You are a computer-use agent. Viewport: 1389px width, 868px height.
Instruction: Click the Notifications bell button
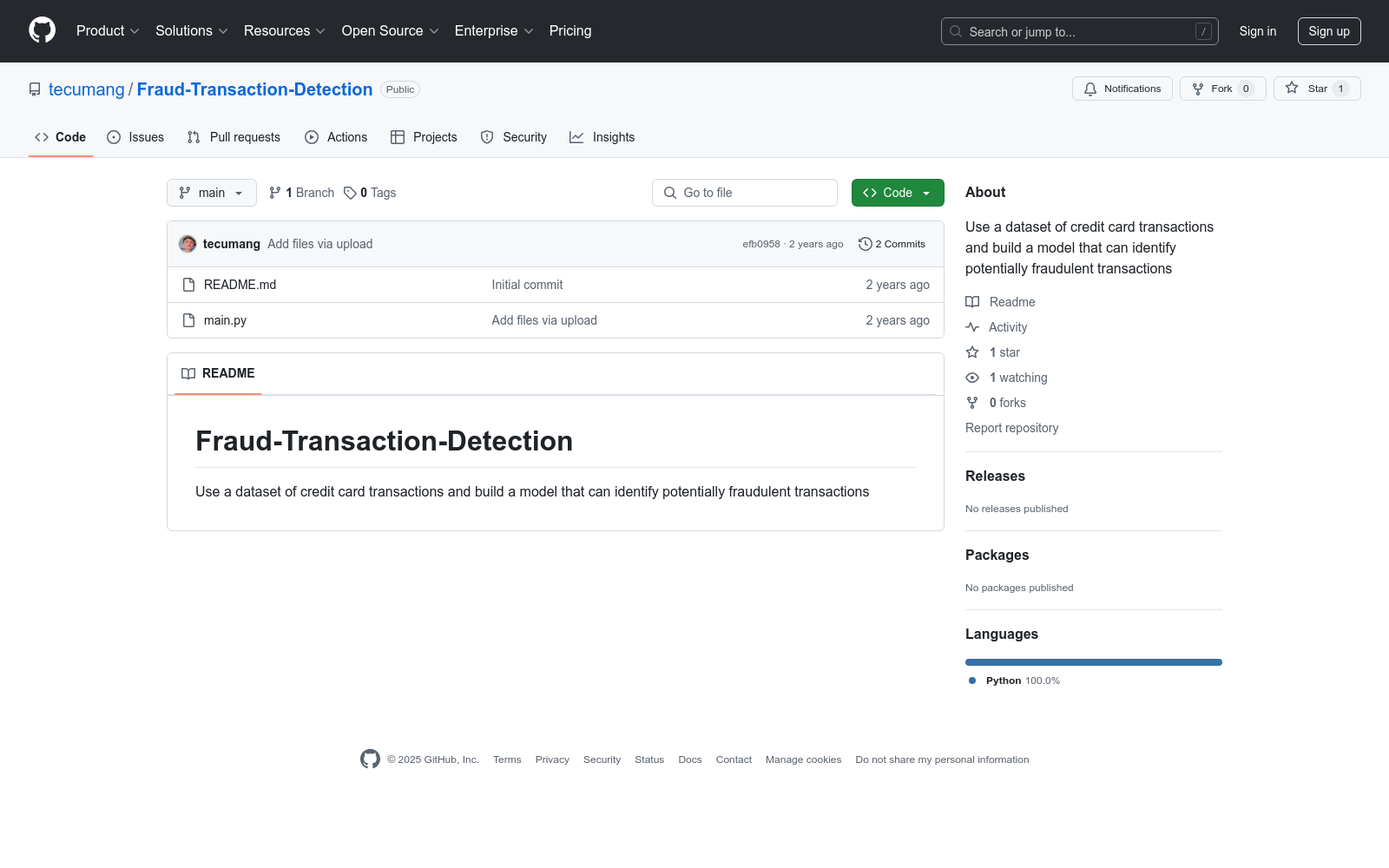tap(1122, 89)
